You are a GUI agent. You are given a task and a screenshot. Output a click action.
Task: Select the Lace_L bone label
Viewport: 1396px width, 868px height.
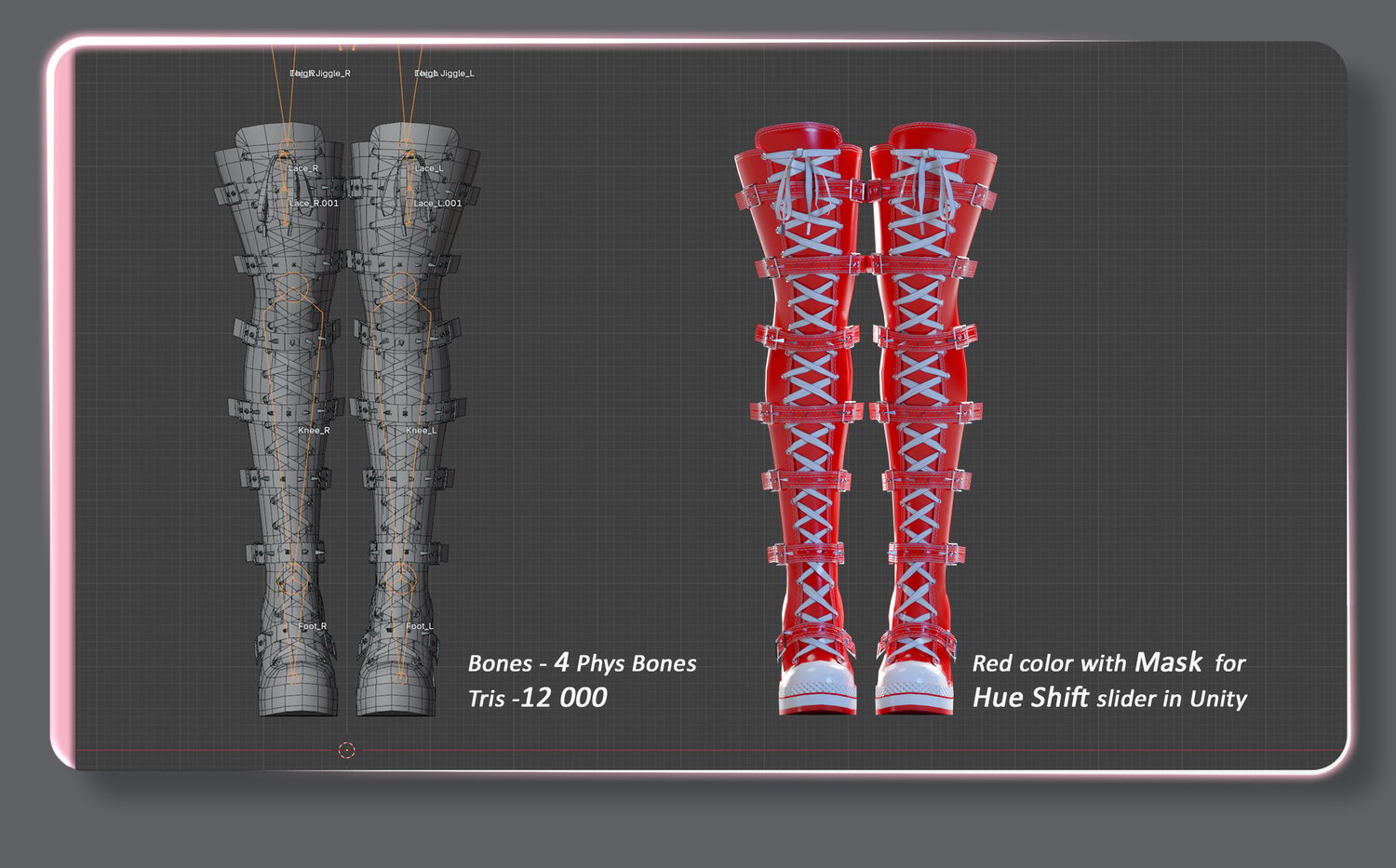pos(429,168)
